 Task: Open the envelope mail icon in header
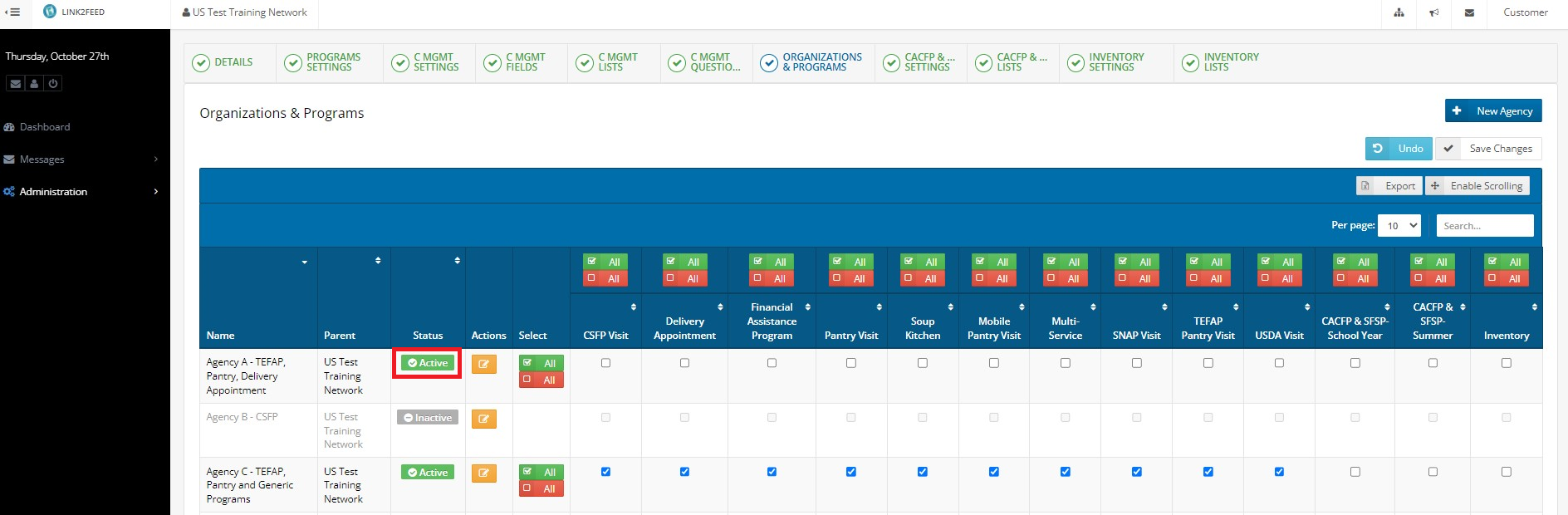coord(1469,13)
